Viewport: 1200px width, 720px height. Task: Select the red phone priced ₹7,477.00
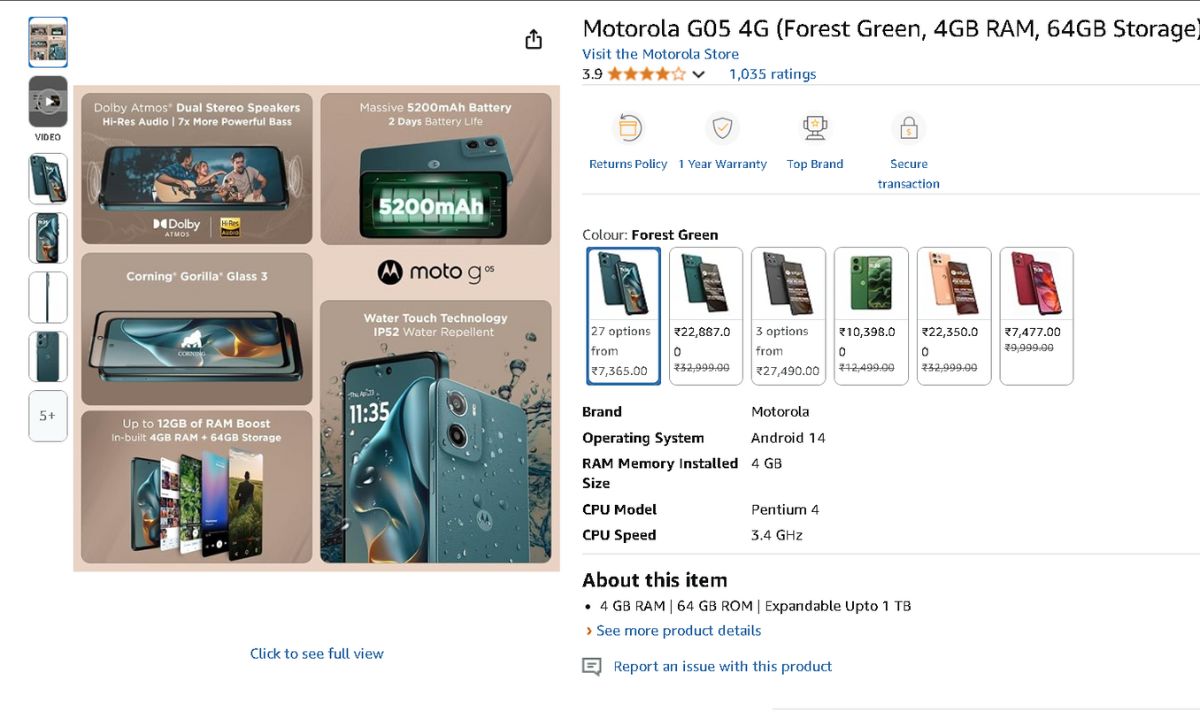[x=1036, y=315]
